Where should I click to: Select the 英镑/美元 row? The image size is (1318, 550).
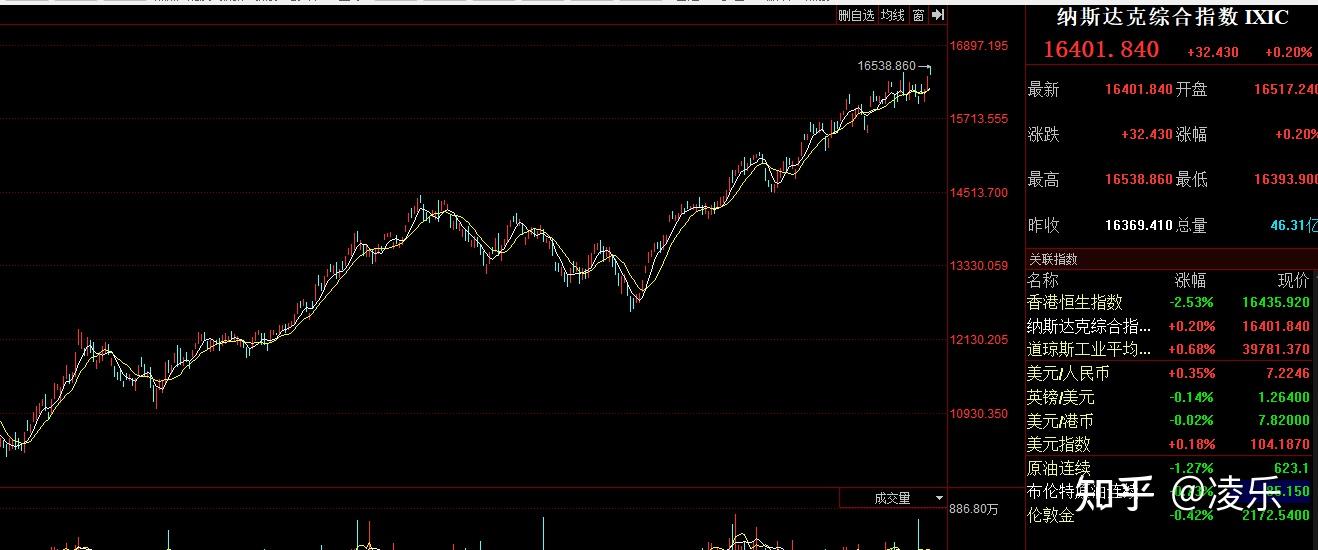point(1168,397)
